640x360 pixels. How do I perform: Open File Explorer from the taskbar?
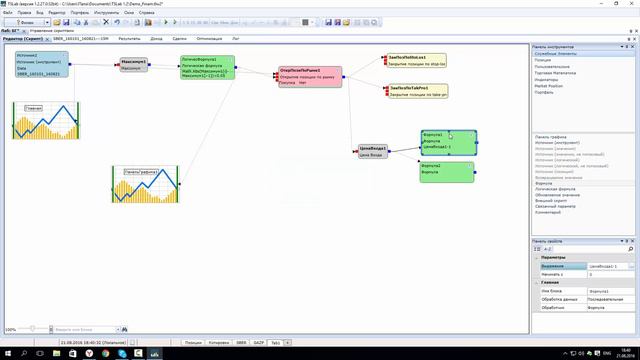[x=57, y=353]
